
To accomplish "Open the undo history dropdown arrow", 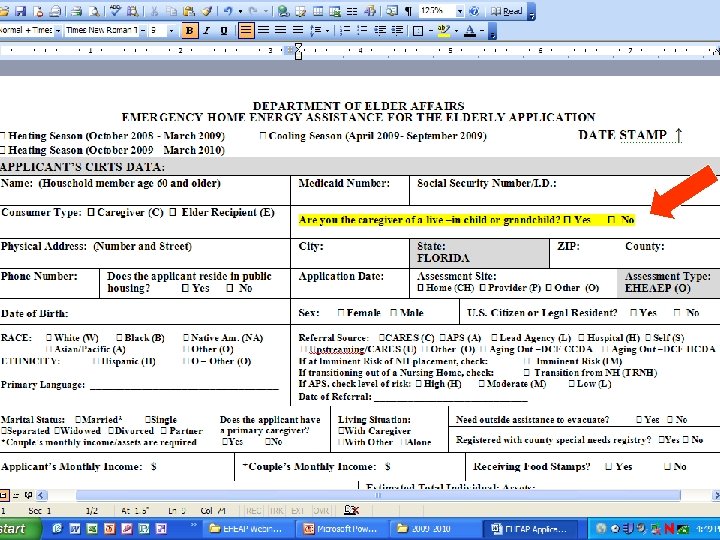I will point(240,11).
